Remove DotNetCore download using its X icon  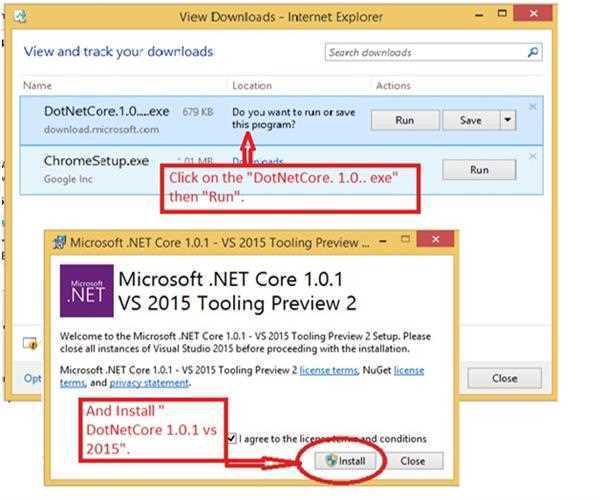[532, 106]
